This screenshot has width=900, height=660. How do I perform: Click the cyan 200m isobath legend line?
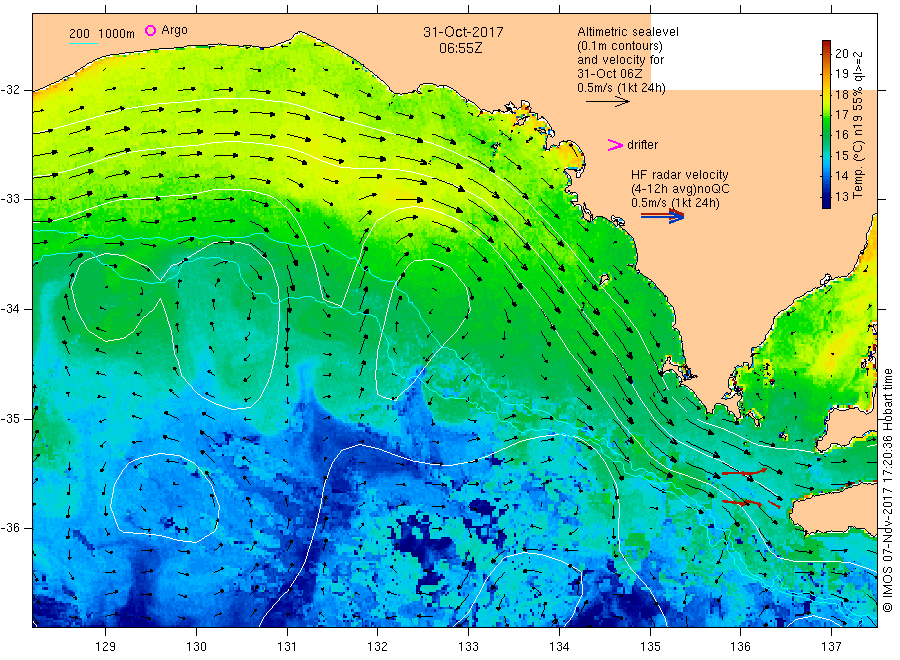83,43
